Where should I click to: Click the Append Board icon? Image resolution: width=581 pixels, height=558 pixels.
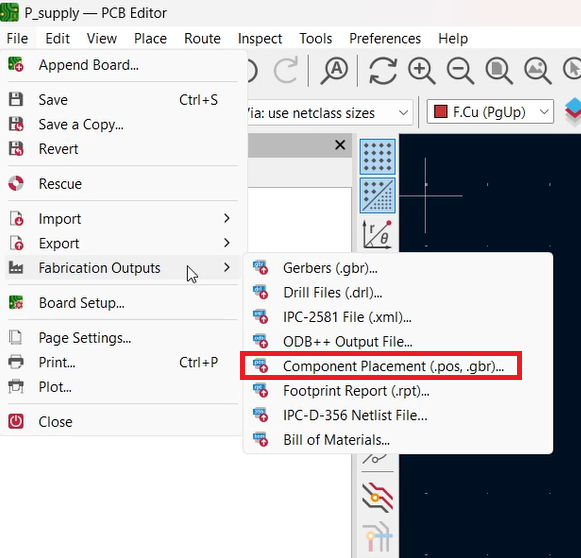click(16, 64)
